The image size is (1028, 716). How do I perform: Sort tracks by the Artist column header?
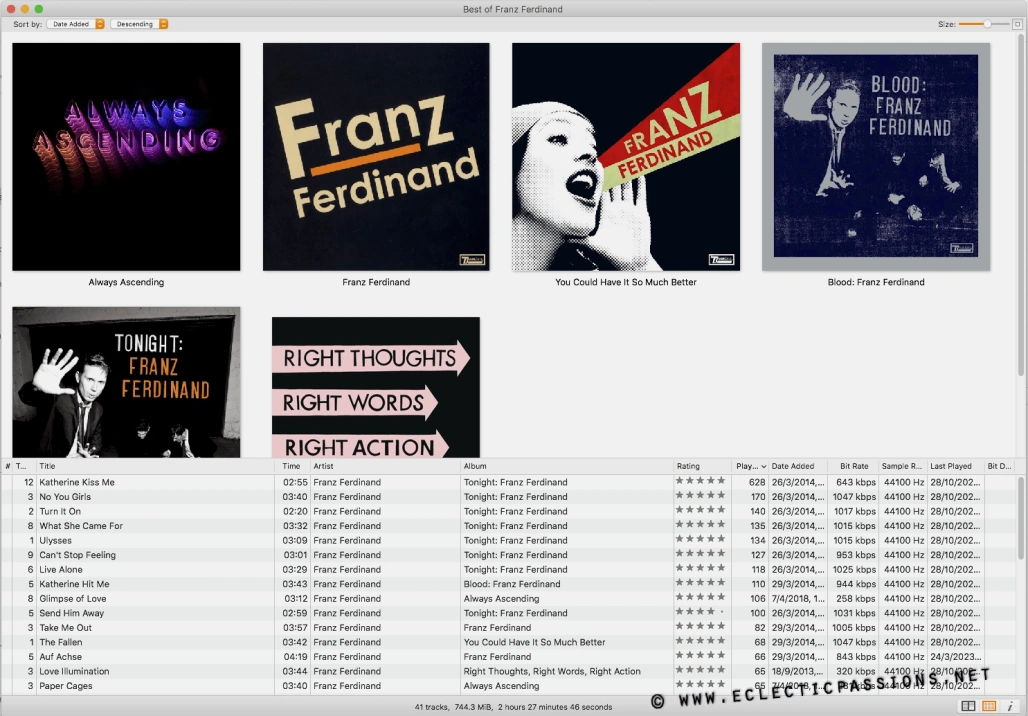[385, 466]
